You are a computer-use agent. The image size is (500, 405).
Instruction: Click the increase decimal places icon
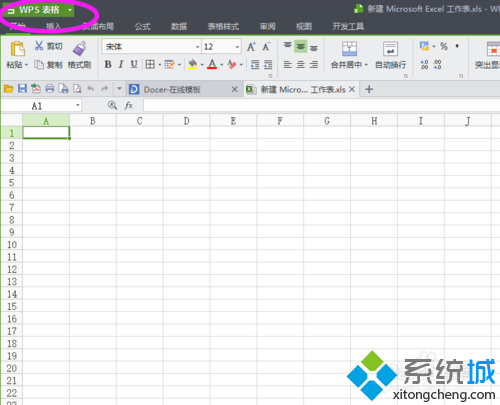click(x=424, y=64)
